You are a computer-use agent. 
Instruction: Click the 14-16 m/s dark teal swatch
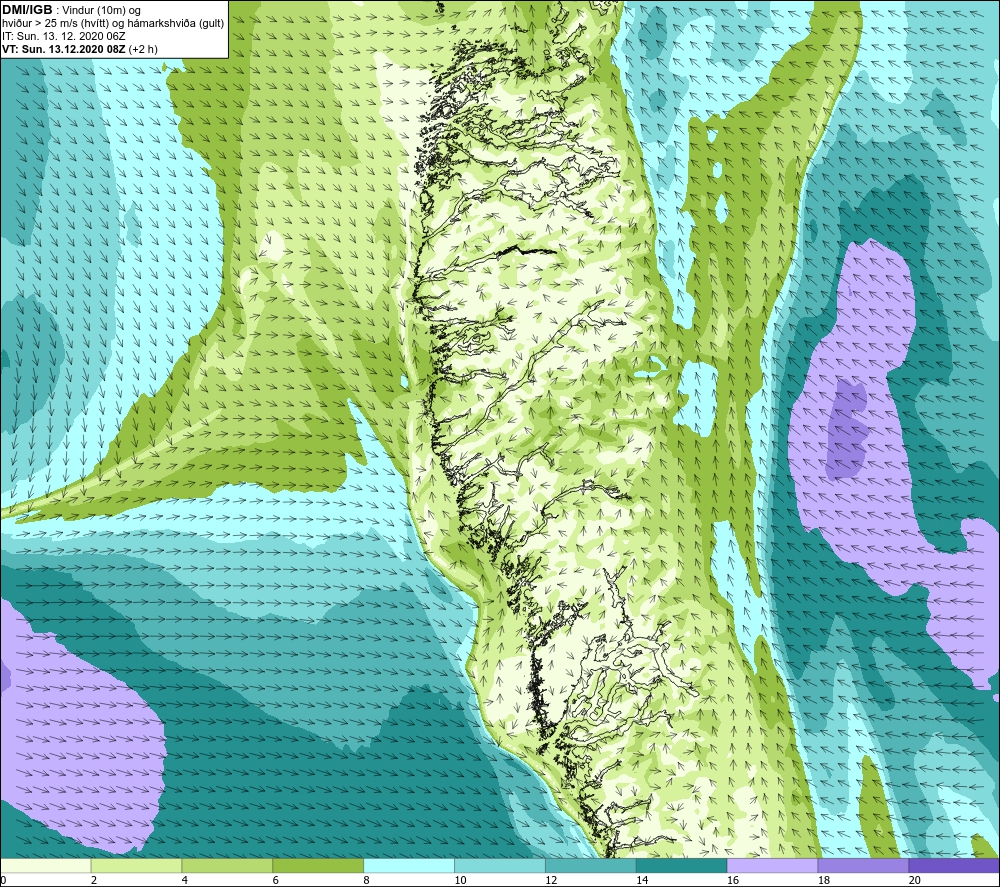click(682, 865)
